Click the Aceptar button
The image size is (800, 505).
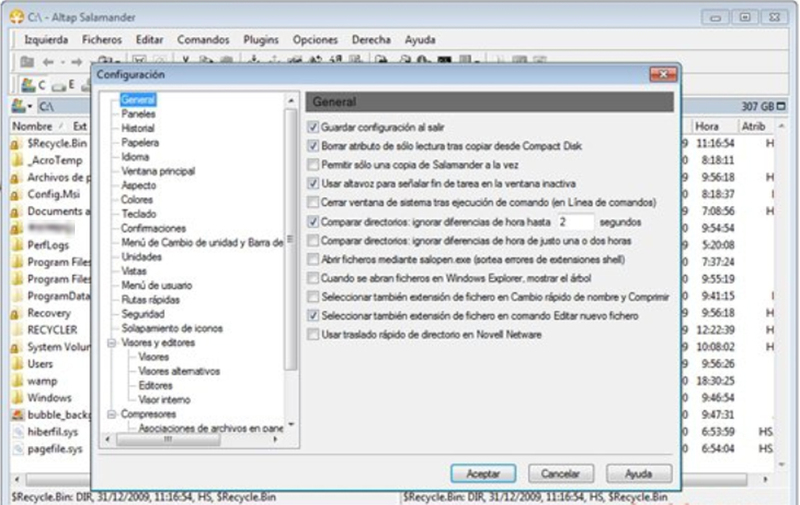[x=483, y=474]
